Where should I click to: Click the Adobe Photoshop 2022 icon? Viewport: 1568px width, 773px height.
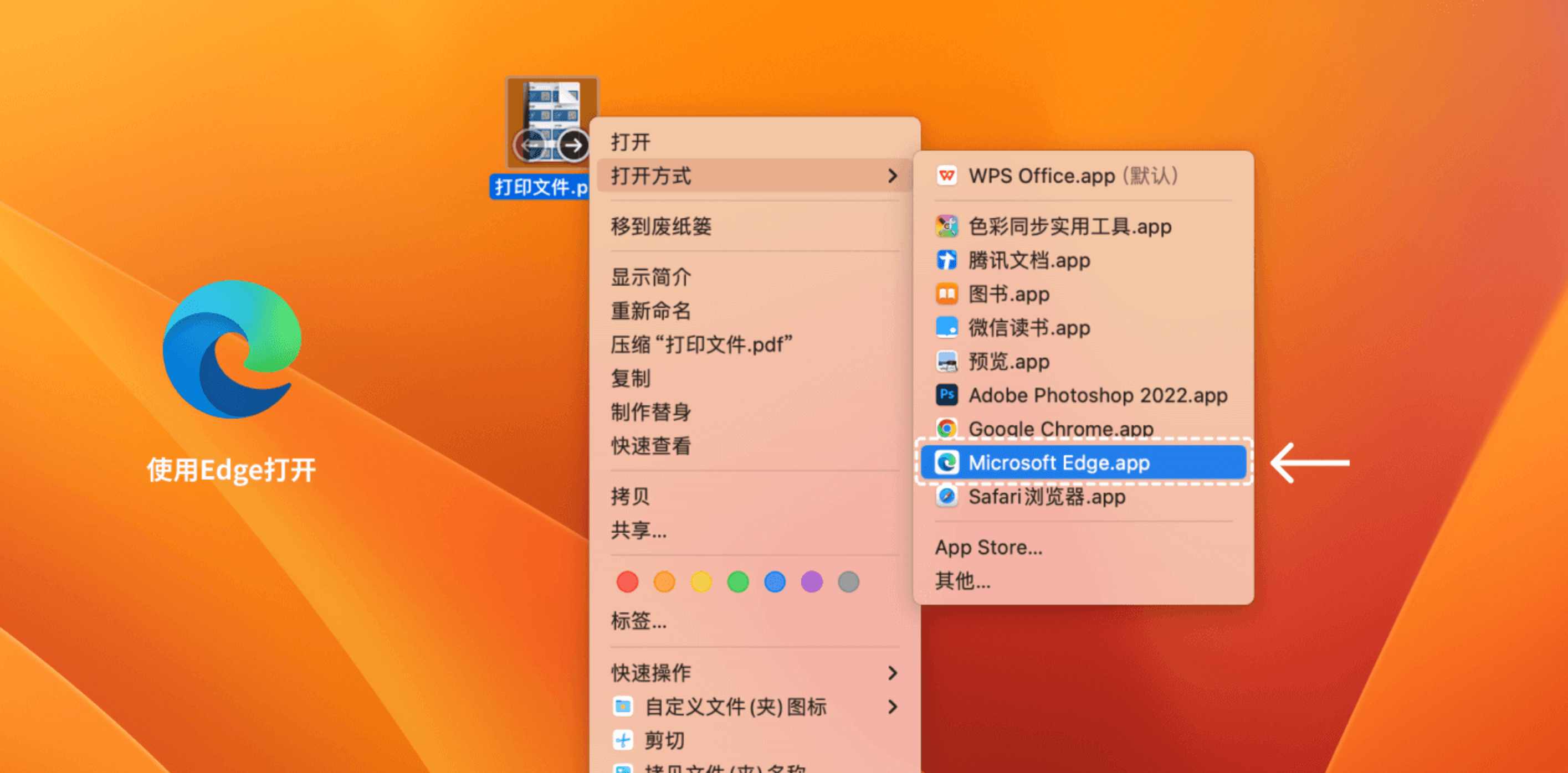[946, 395]
